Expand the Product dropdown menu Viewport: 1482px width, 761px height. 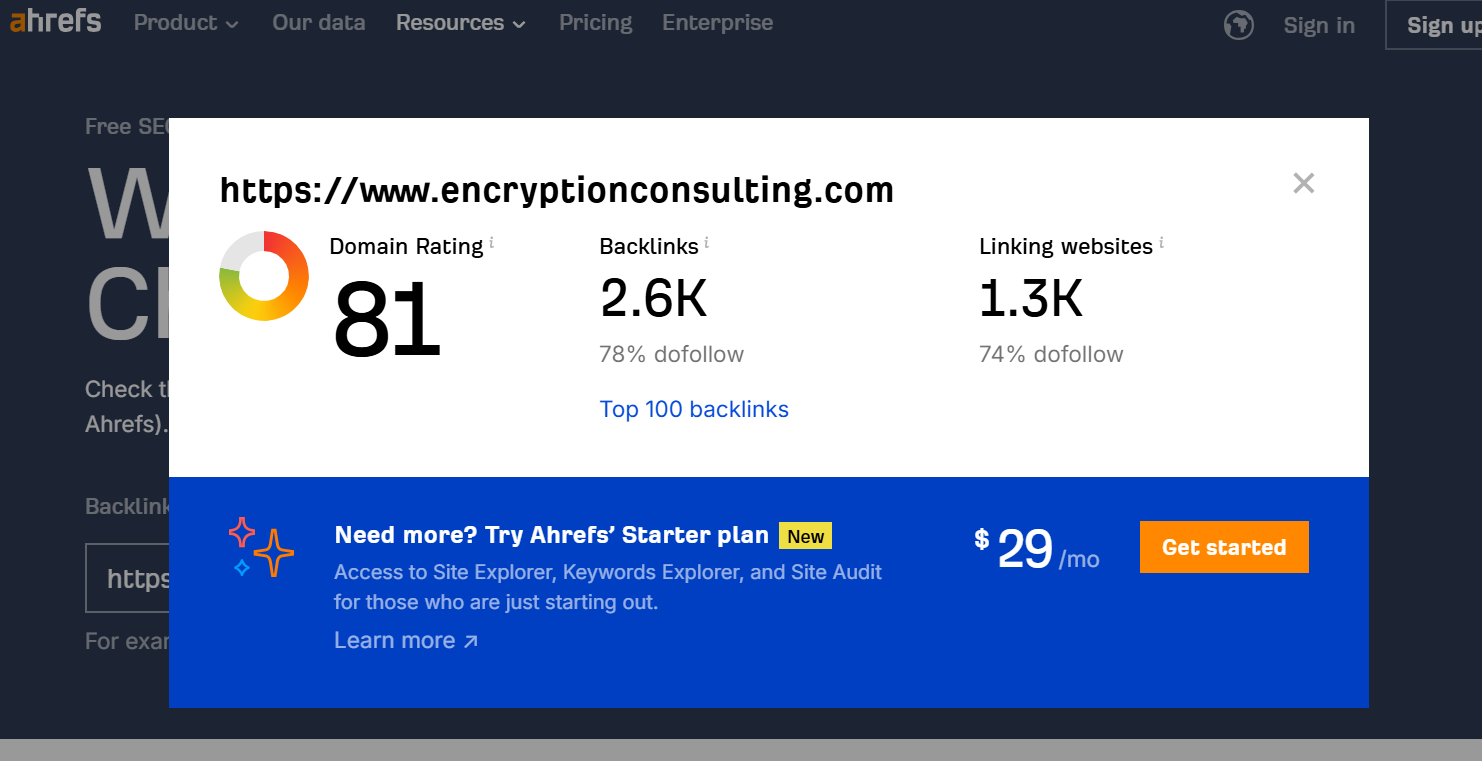(186, 23)
